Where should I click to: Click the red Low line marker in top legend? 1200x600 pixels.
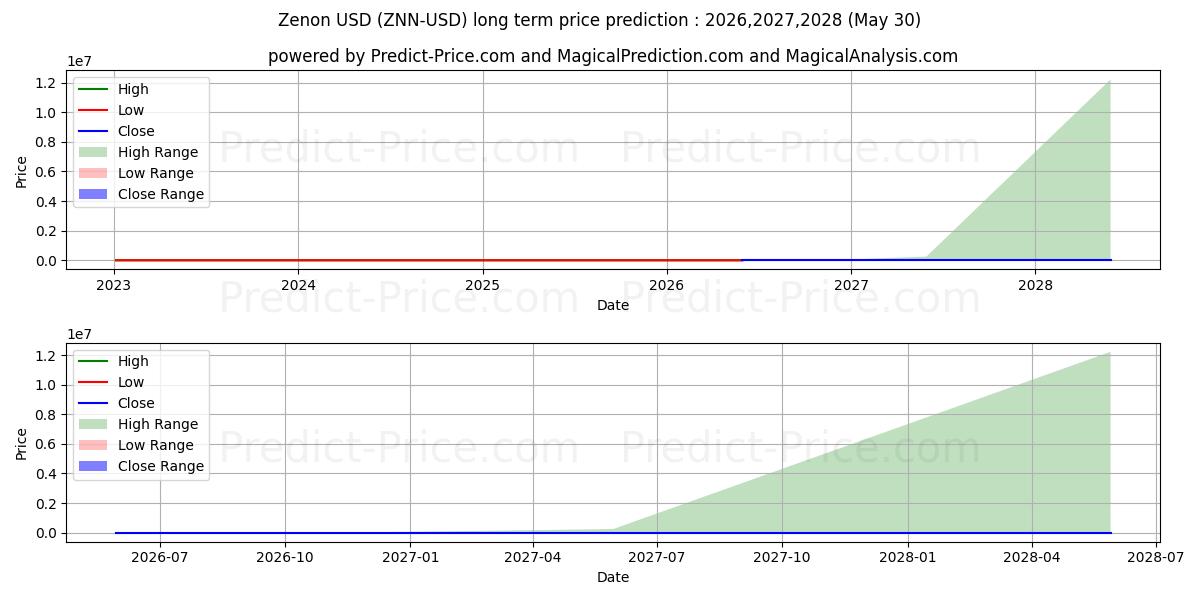[x=93, y=110]
